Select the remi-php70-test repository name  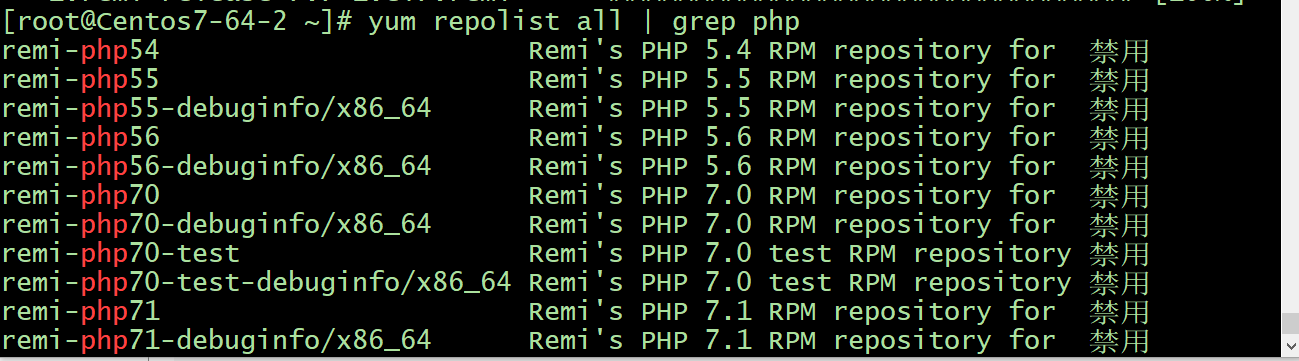(120, 254)
